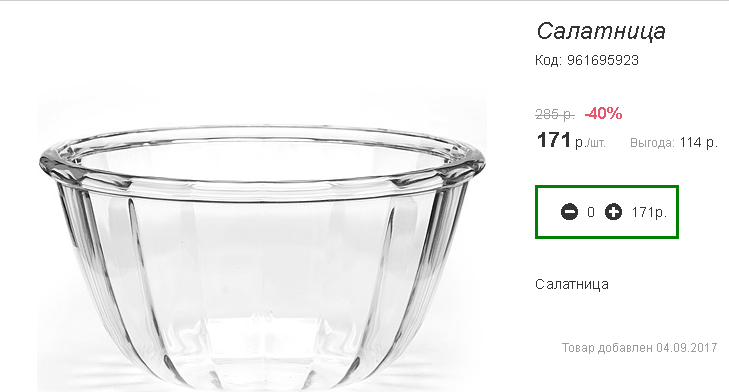Image resolution: width=729 pixels, height=392 pixels.
Task: Select the quantity value 0 between the icons
Action: [x=591, y=213]
